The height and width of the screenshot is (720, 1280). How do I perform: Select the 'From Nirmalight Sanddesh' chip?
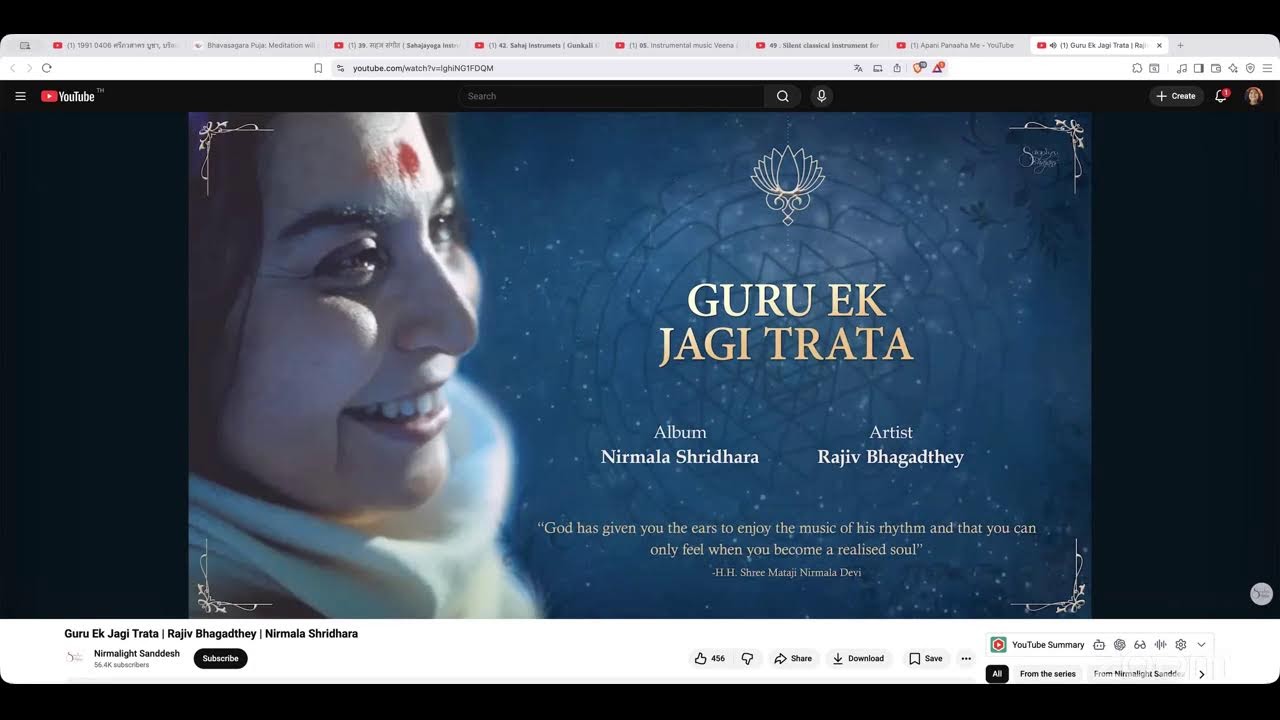coord(1138,674)
